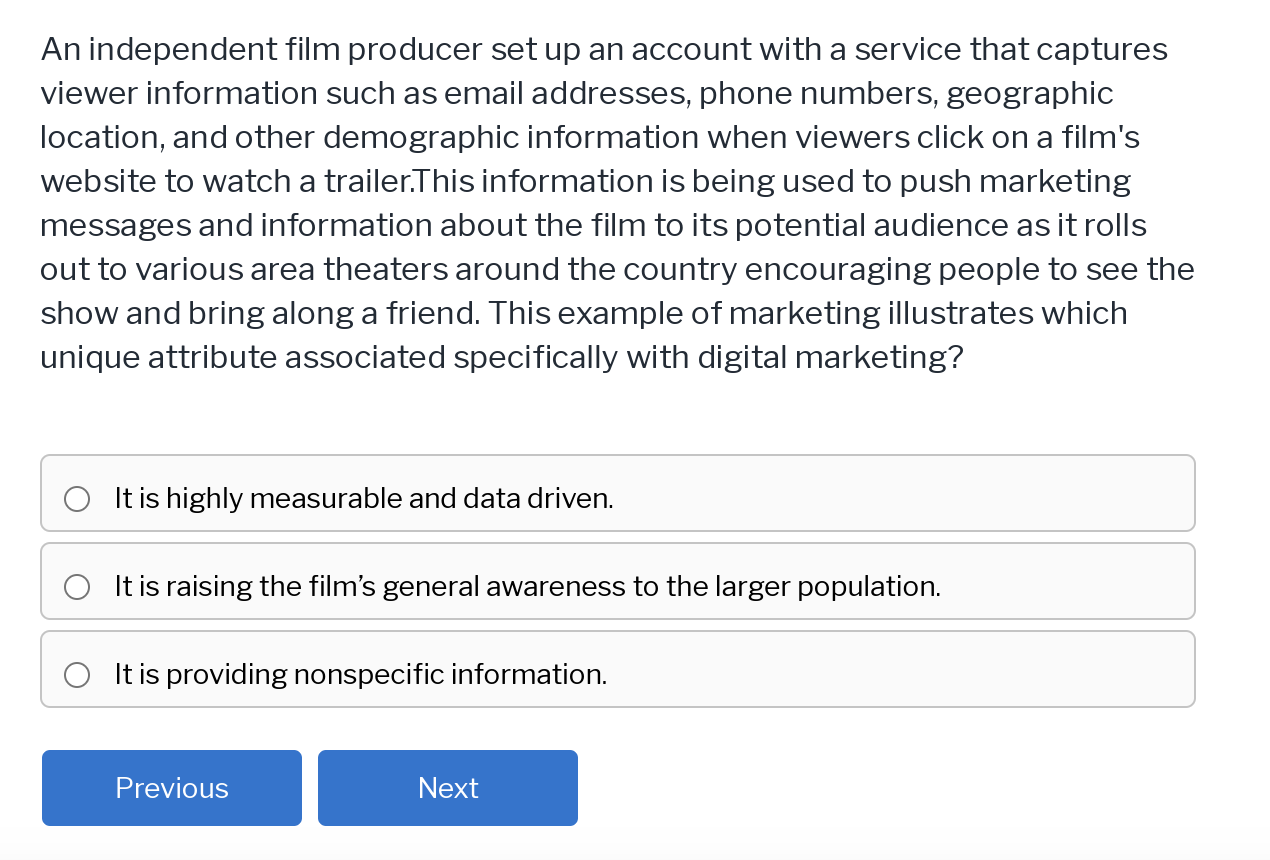Screen dimensions: 1270x860
Task: Click the unselected circle beside the second option
Action: (77, 586)
